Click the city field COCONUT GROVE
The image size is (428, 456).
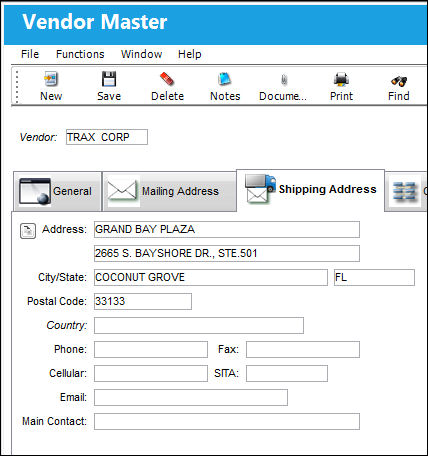point(211,277)
